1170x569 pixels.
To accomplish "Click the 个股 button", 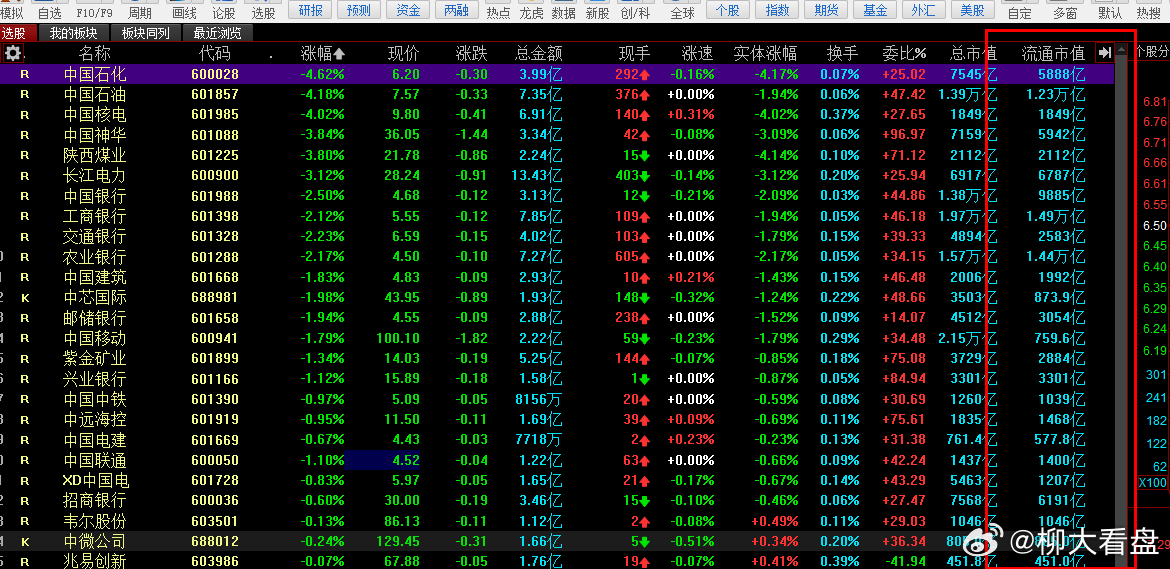I will coord(728,10).
